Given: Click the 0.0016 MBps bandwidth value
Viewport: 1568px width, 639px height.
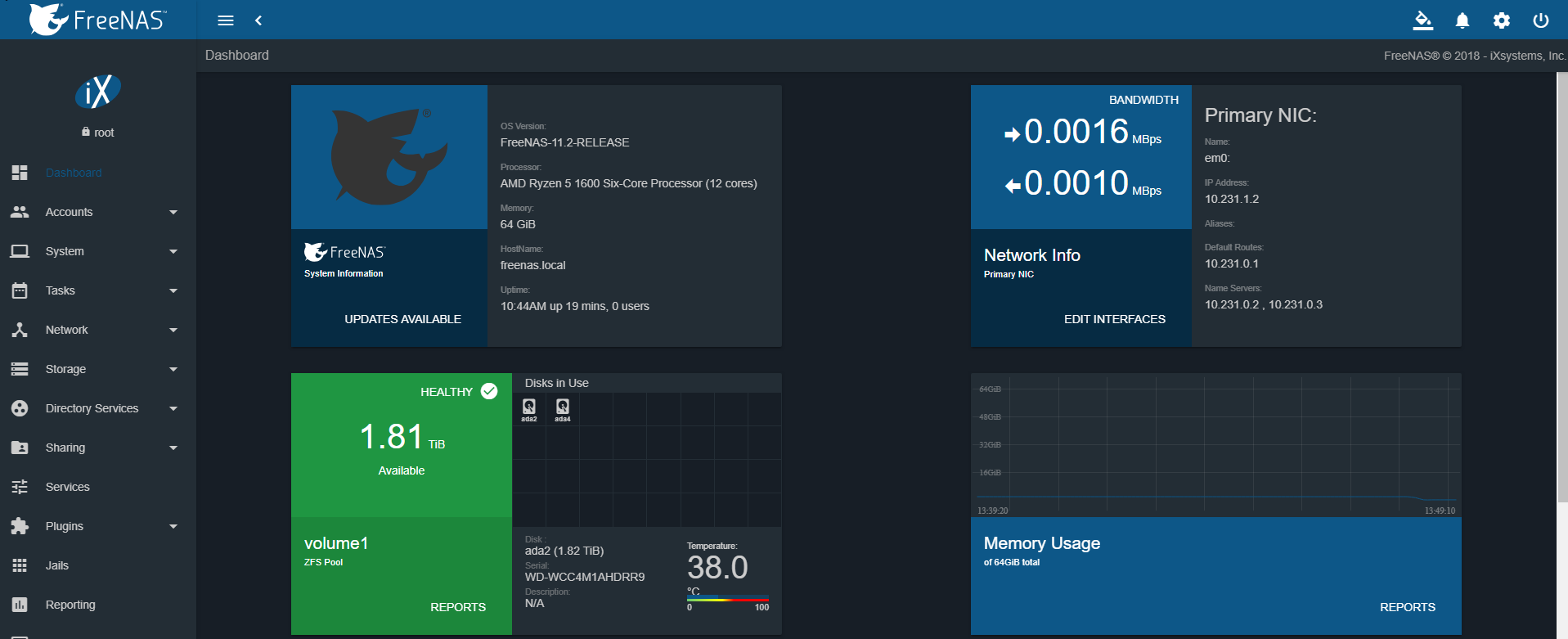Looking at the screenshot, I should (x=1083, y=132).
